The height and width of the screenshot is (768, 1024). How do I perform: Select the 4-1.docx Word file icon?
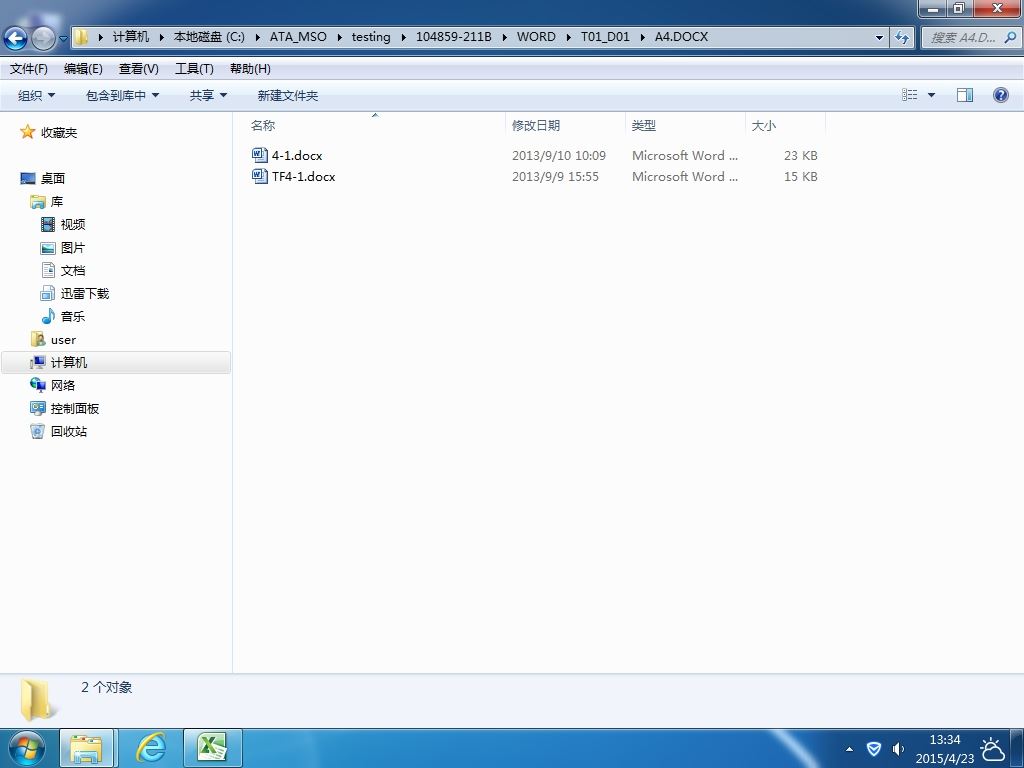point(259,155)
